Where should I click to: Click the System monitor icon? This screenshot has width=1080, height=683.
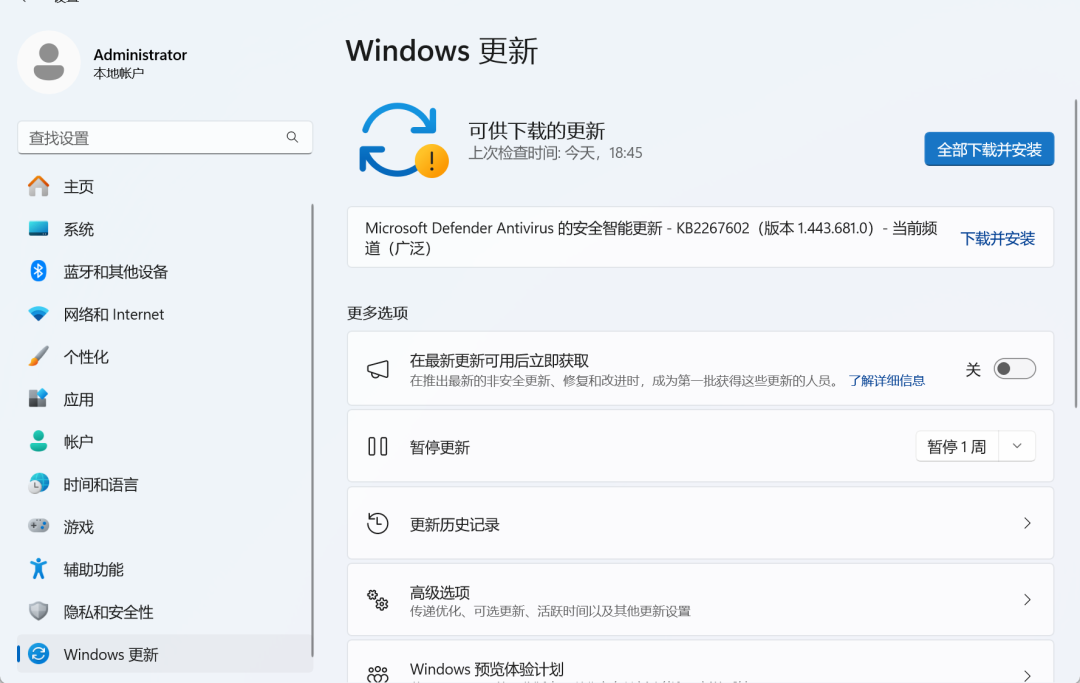tap(39, 229)
